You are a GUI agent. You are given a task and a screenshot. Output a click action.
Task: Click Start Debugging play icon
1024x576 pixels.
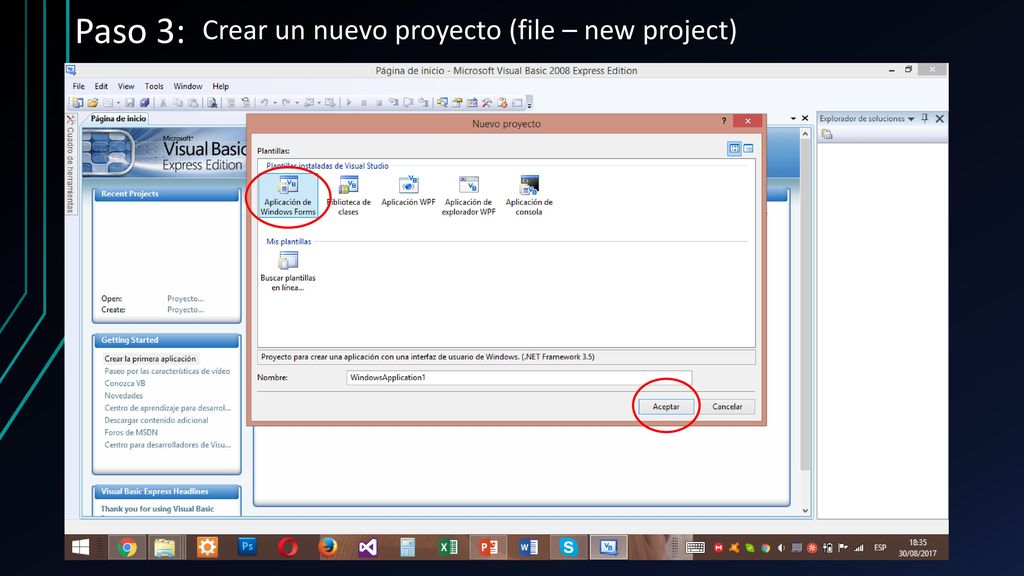pos(349,103)
